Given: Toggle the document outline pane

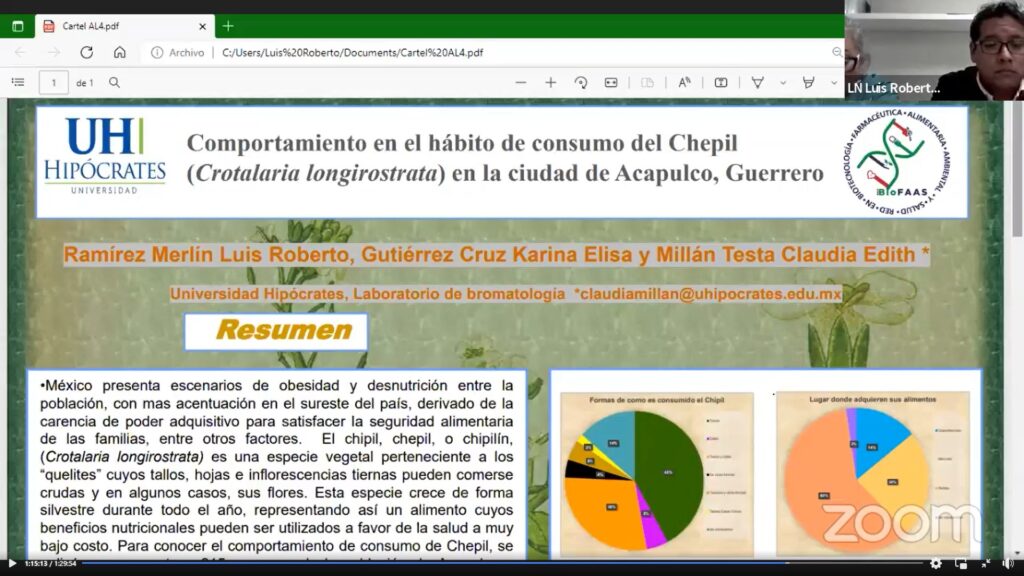Looking at the screenshot, I should (x=18, y=82).
